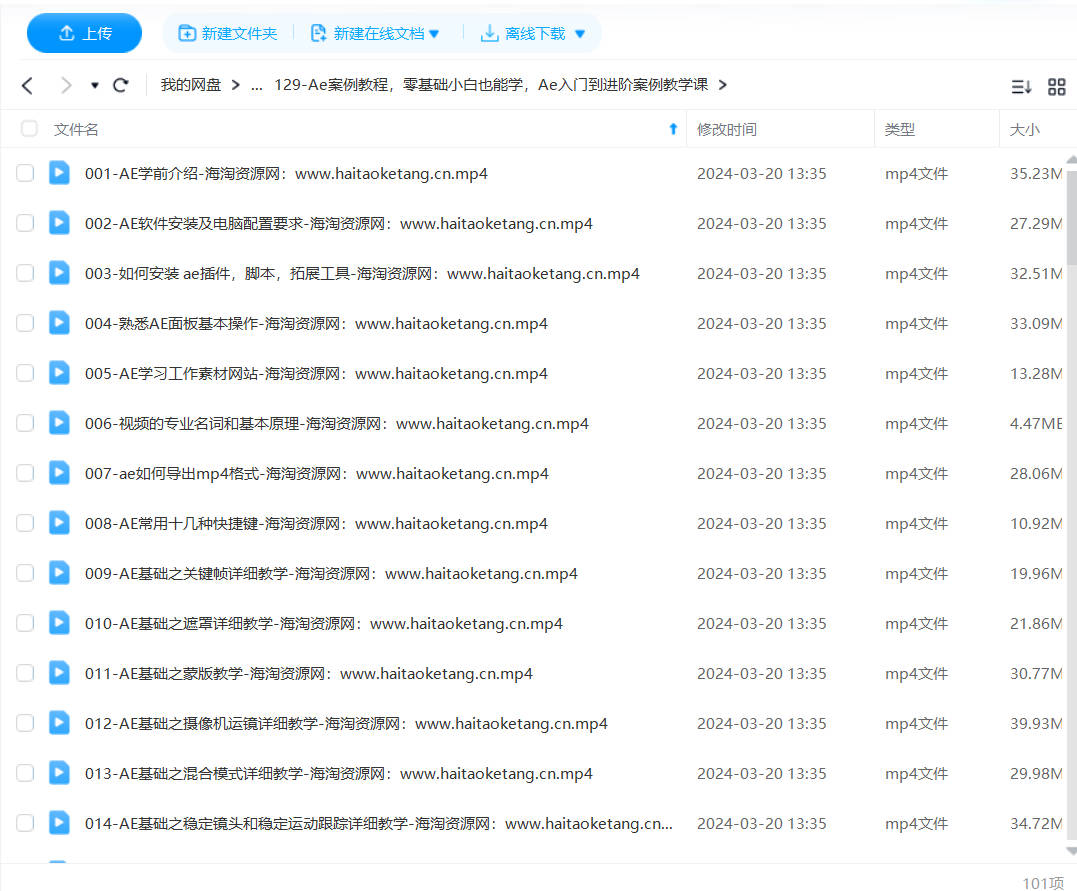Check the box for 003-如何安装 ae插件
Viewport: 1077px width, 891px height.
(x=25, y=273)
